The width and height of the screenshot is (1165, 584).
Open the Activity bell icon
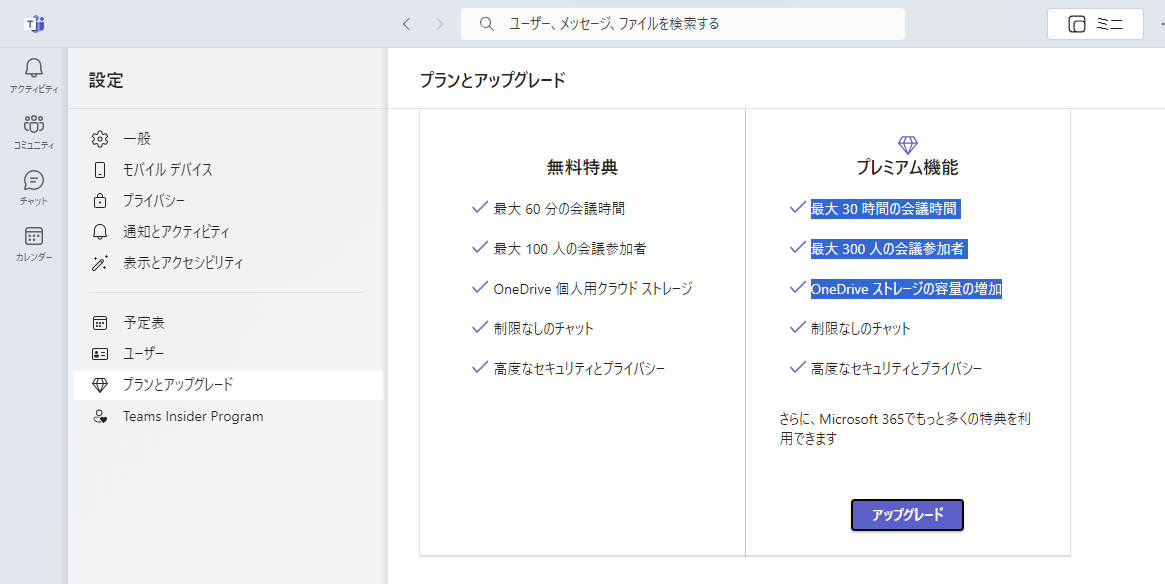tap(33, 68)
